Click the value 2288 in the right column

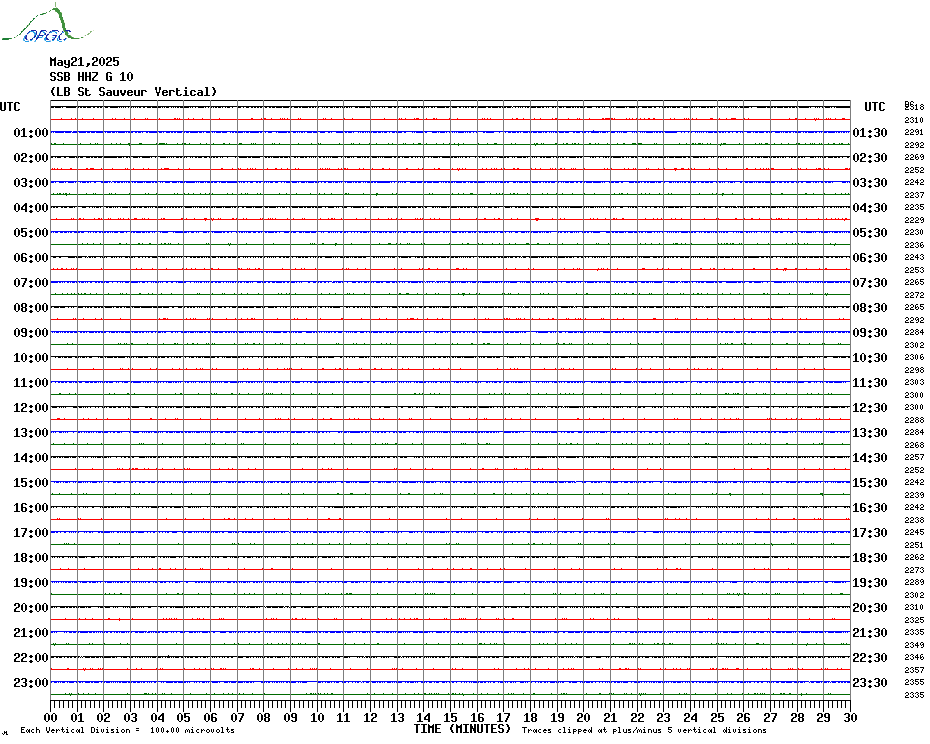point(914,420)
